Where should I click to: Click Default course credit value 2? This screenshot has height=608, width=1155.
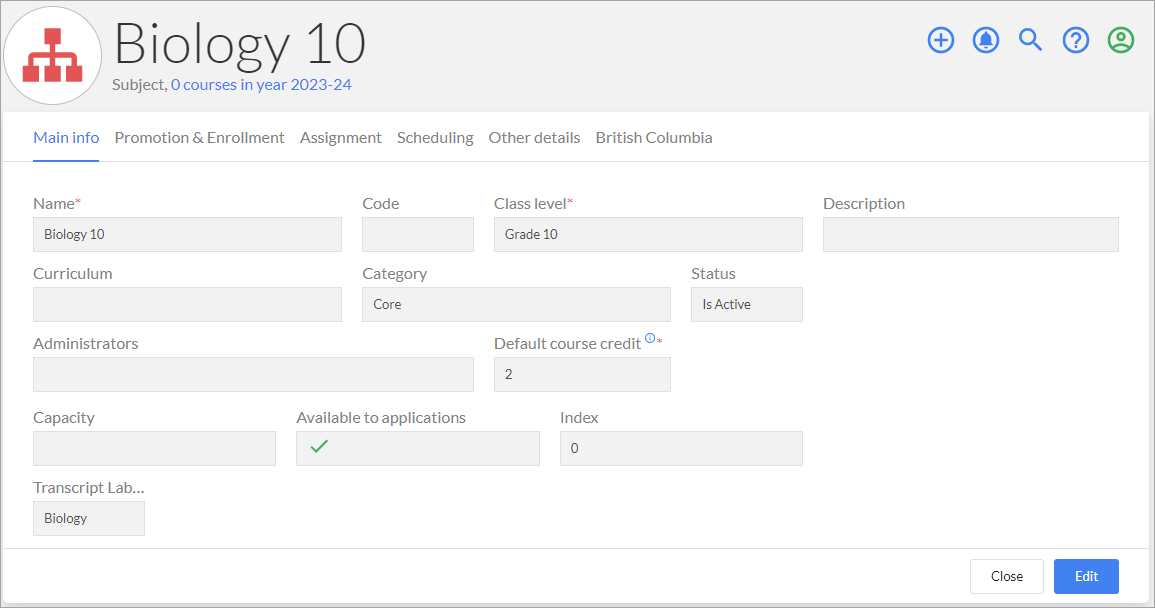click(x=582, y=374)
